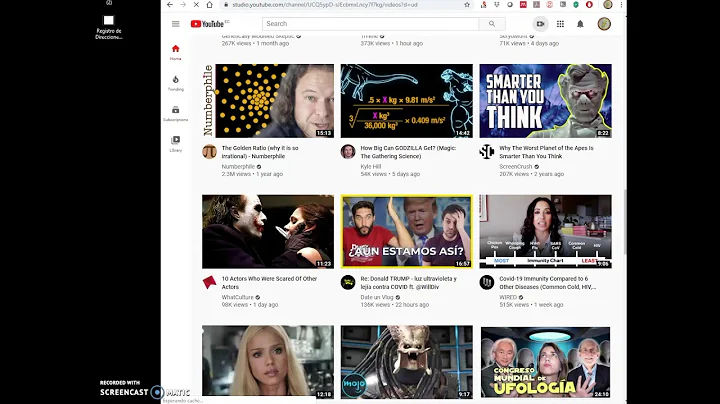Click the search magnifier button
This screenshot has width=720, height=404.
492,24
